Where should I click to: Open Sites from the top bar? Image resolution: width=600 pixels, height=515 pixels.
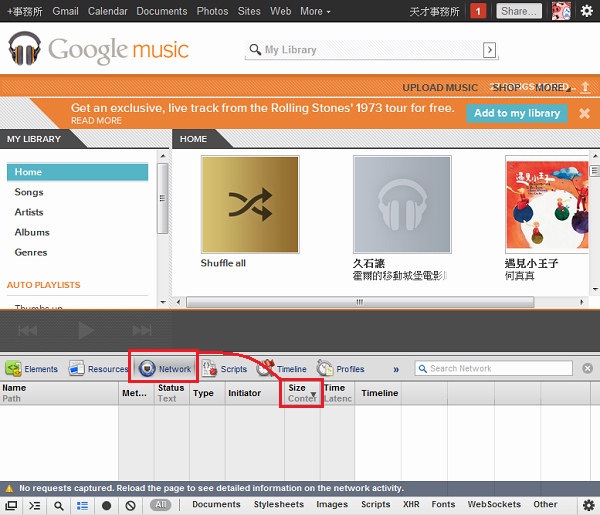tap(249, 11)
